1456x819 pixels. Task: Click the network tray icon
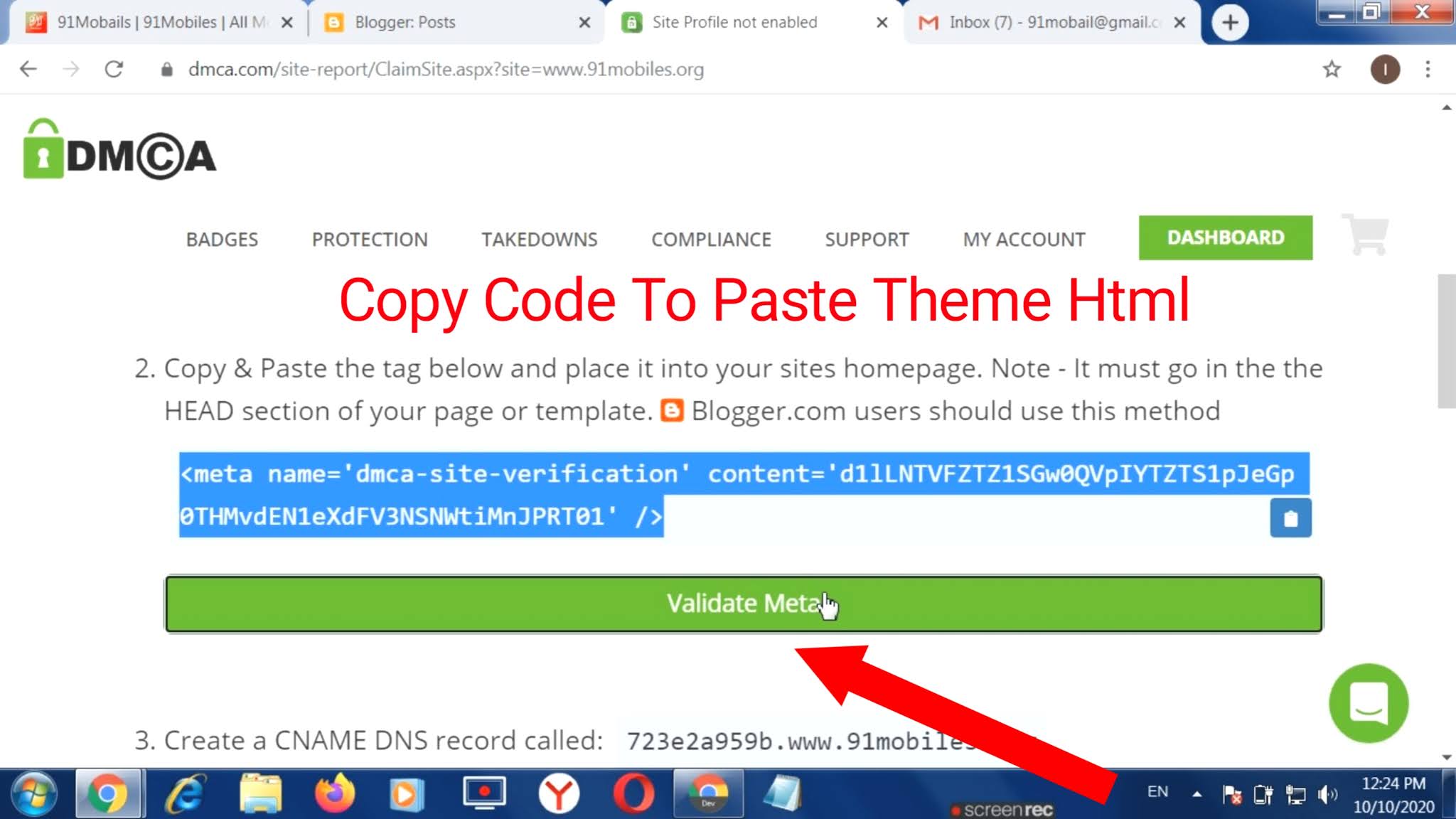[1295, 794]
